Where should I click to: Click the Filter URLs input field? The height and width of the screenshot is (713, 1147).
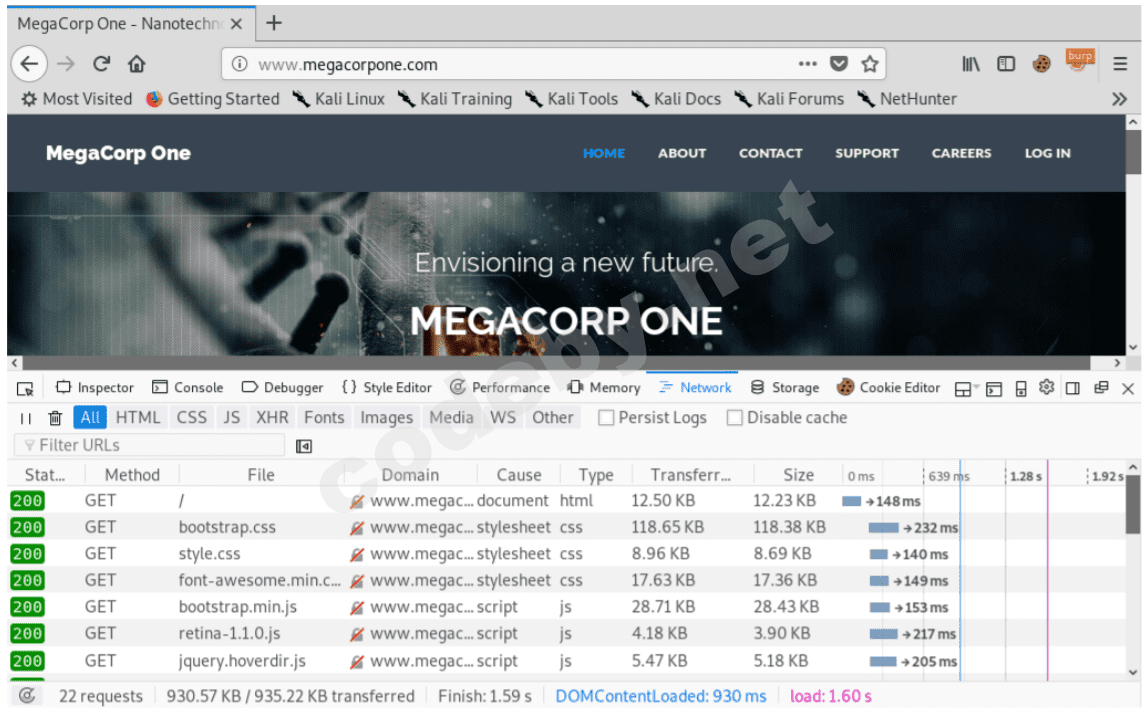click(x=149, y=445)
